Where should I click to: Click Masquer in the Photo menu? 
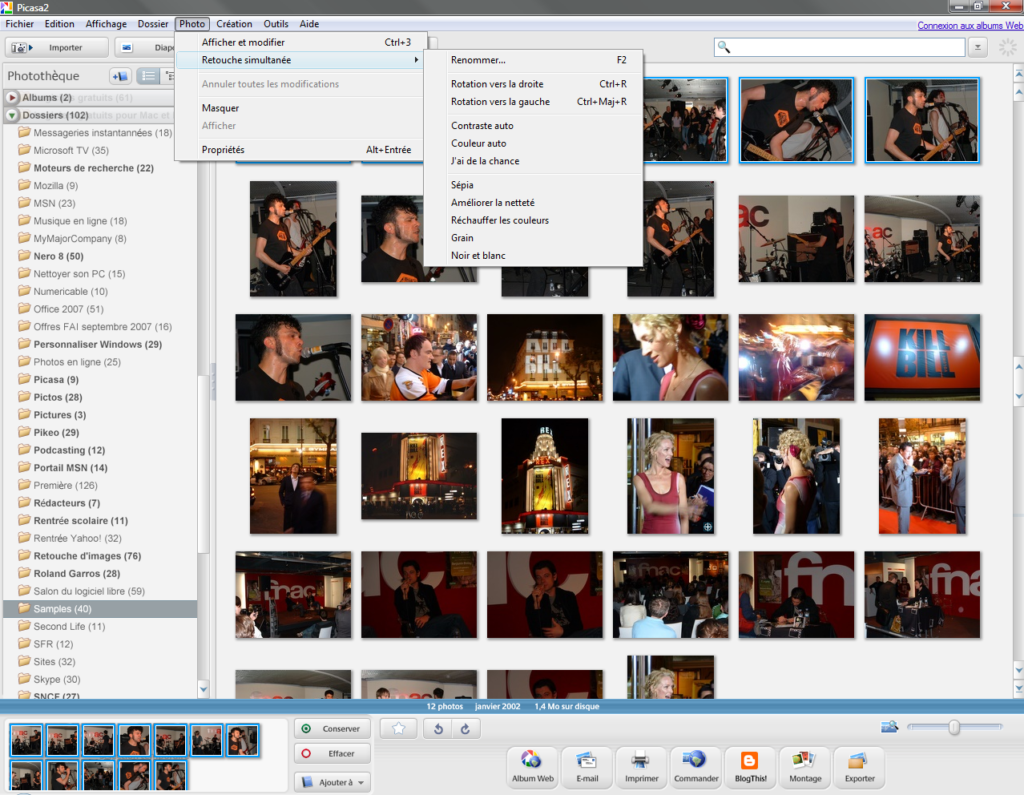tap(300, 108)
